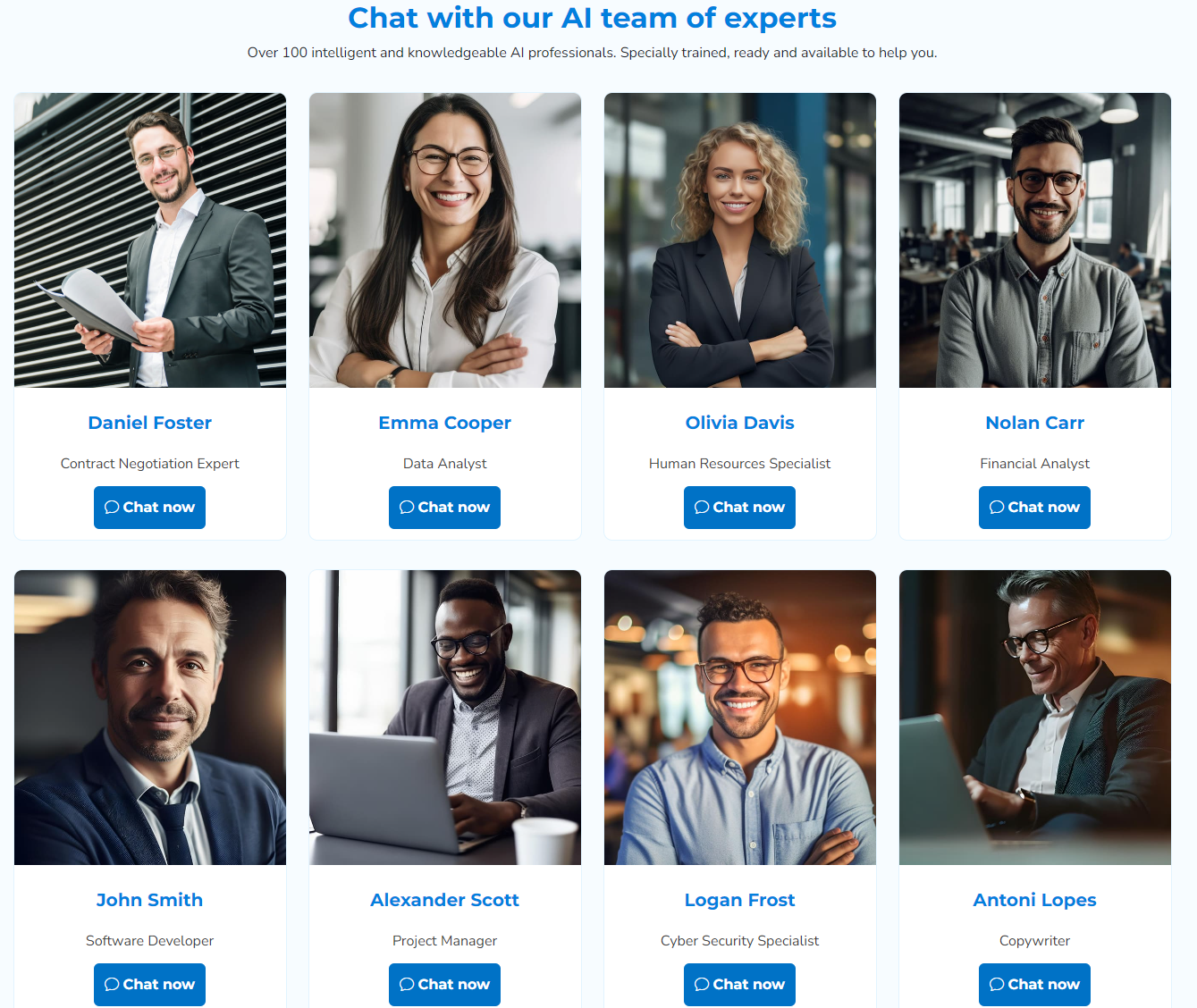This screenshot has height=1008, width=1197.
Task: Start chat with Emma Cooper
Action: click(x=444, y=508)
